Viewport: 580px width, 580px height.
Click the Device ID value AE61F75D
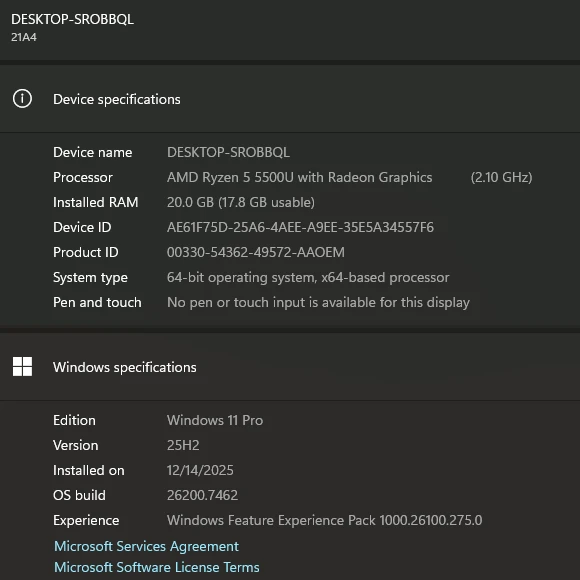pyautogui.click(x=300, y=227)
